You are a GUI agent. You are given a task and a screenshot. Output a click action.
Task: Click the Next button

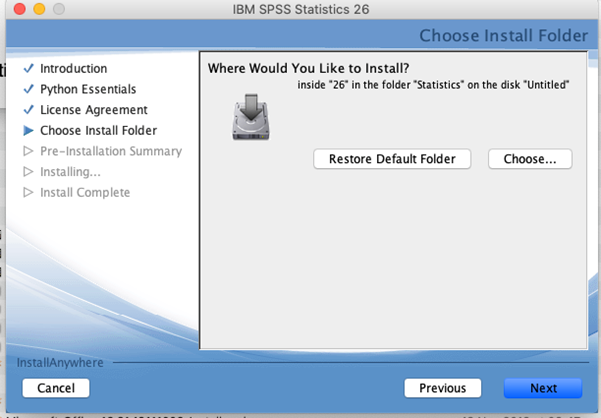click(x=543, y=388)
